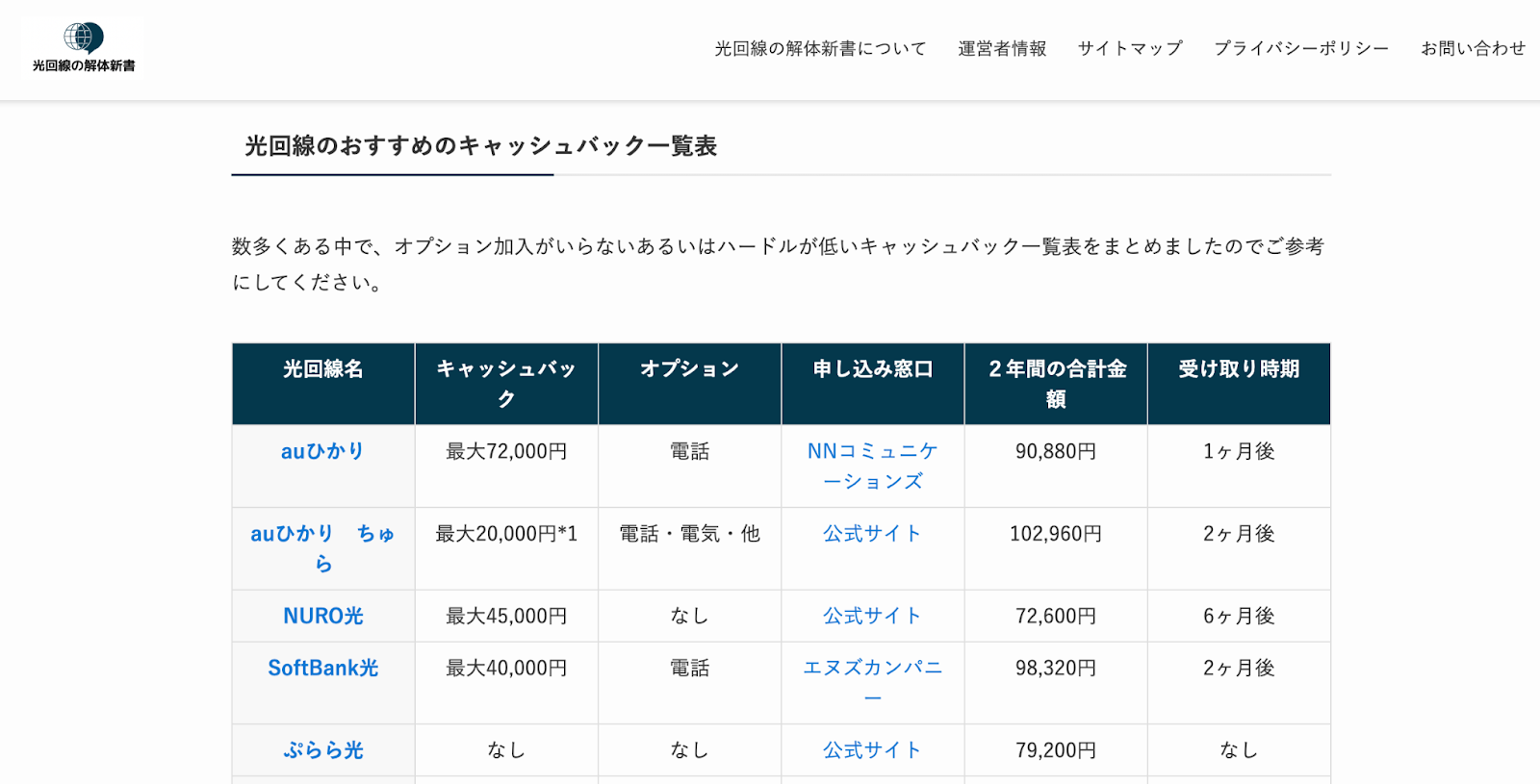1540x784 pixels.
Task: Select the 最大20,000円*1 cashback cell
Action: pos(506,548)
